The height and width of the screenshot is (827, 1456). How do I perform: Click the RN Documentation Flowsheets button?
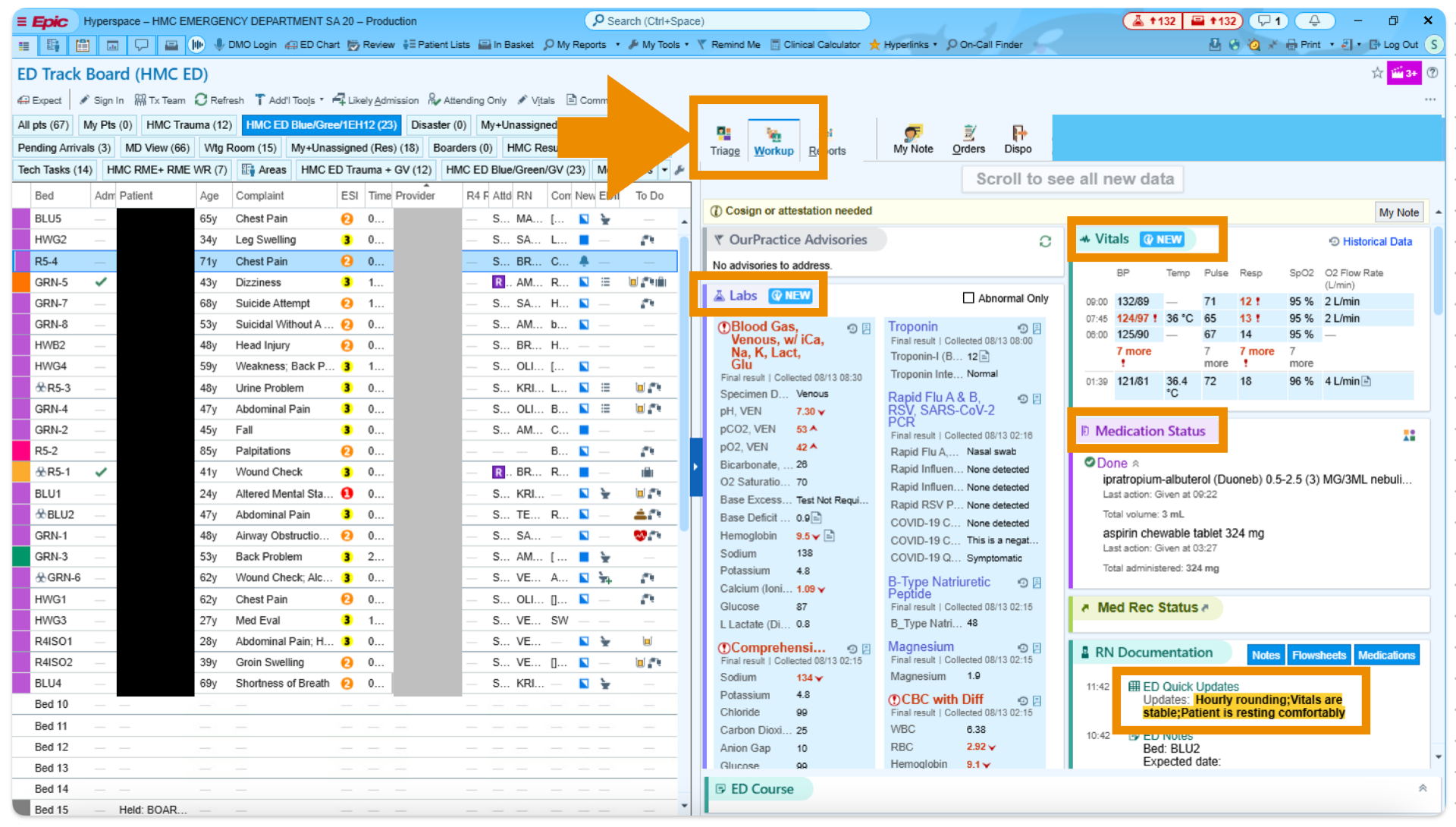click(x=1319, y=655)
